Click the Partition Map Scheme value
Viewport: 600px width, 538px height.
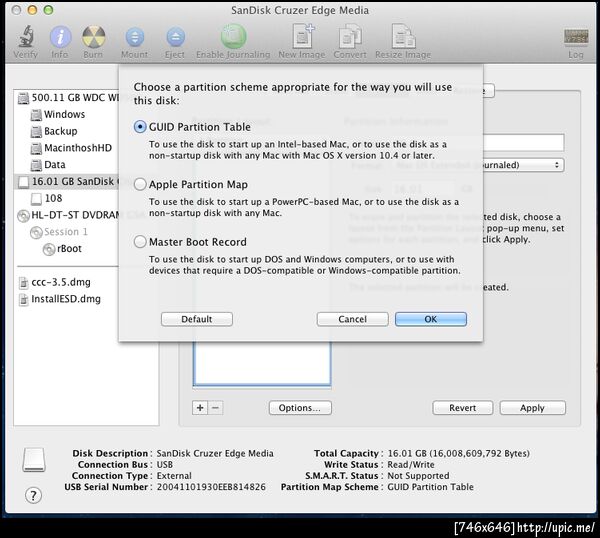[430, 487]
